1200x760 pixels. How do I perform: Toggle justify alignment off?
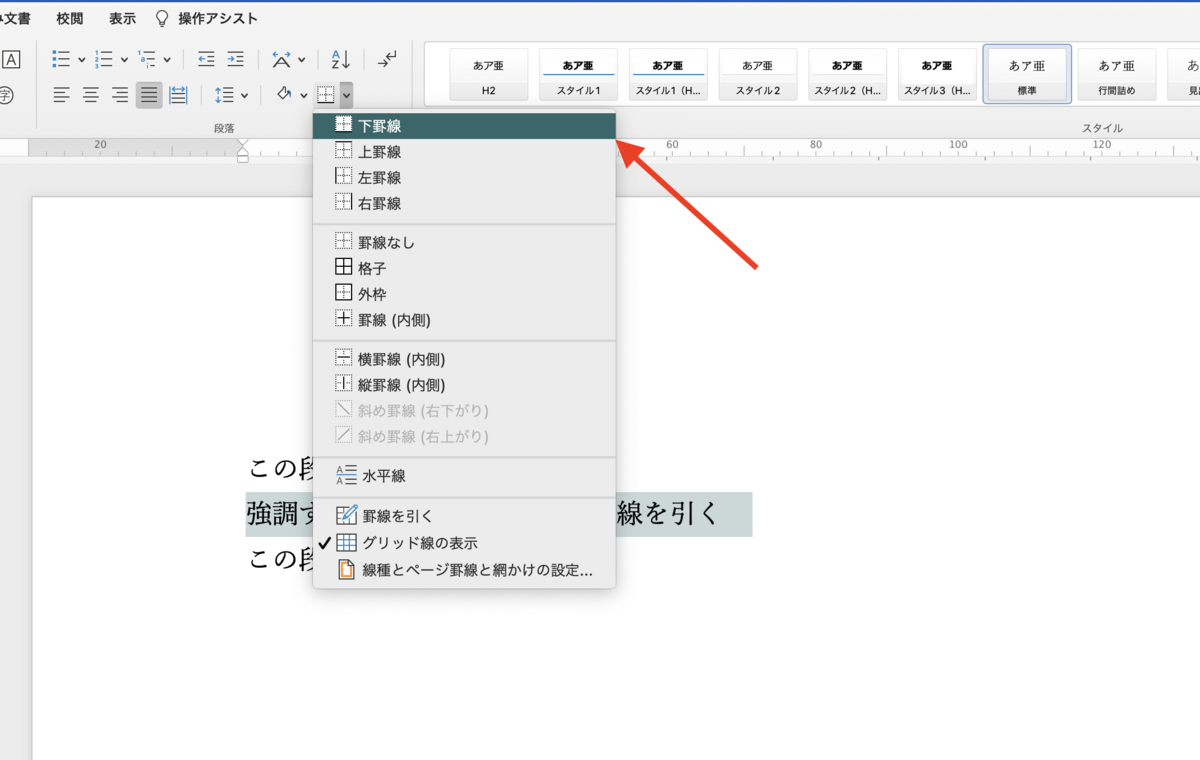(148, 95)
